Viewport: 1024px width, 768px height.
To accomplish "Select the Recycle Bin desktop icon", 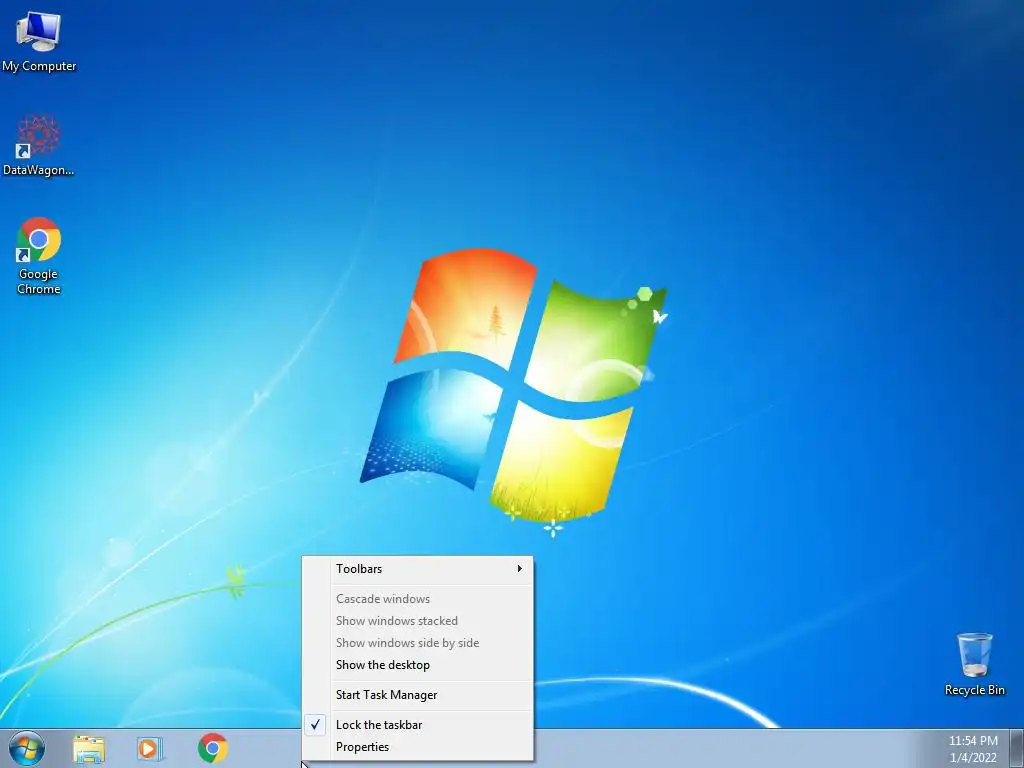I will pyautogui.click(x=974, y=664).
